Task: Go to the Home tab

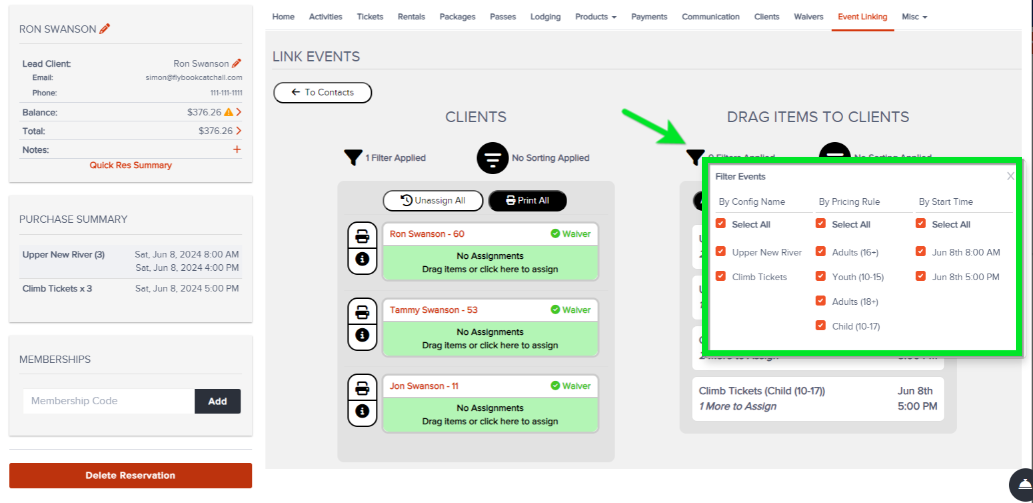Action: pos(283,16)
